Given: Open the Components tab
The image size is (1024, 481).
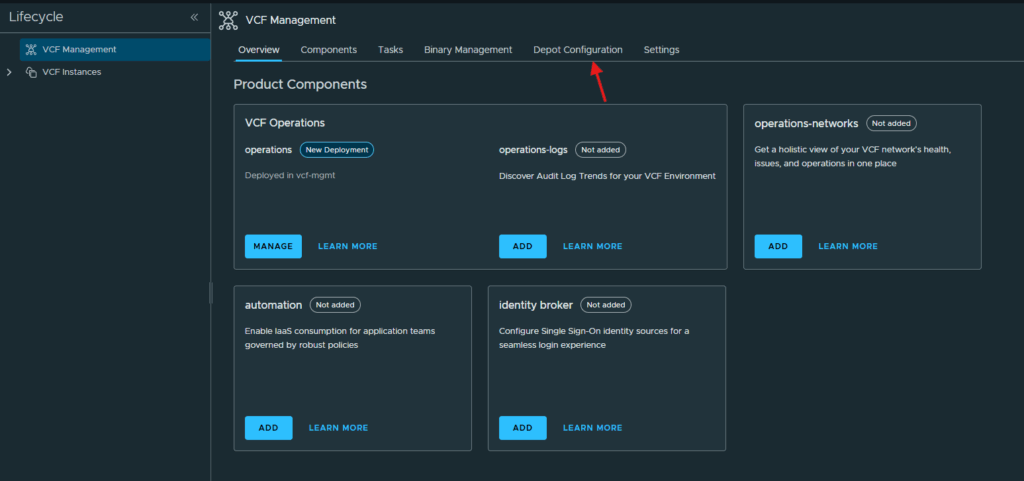Looking at the screenshot, I should click(x=328, y=50).
